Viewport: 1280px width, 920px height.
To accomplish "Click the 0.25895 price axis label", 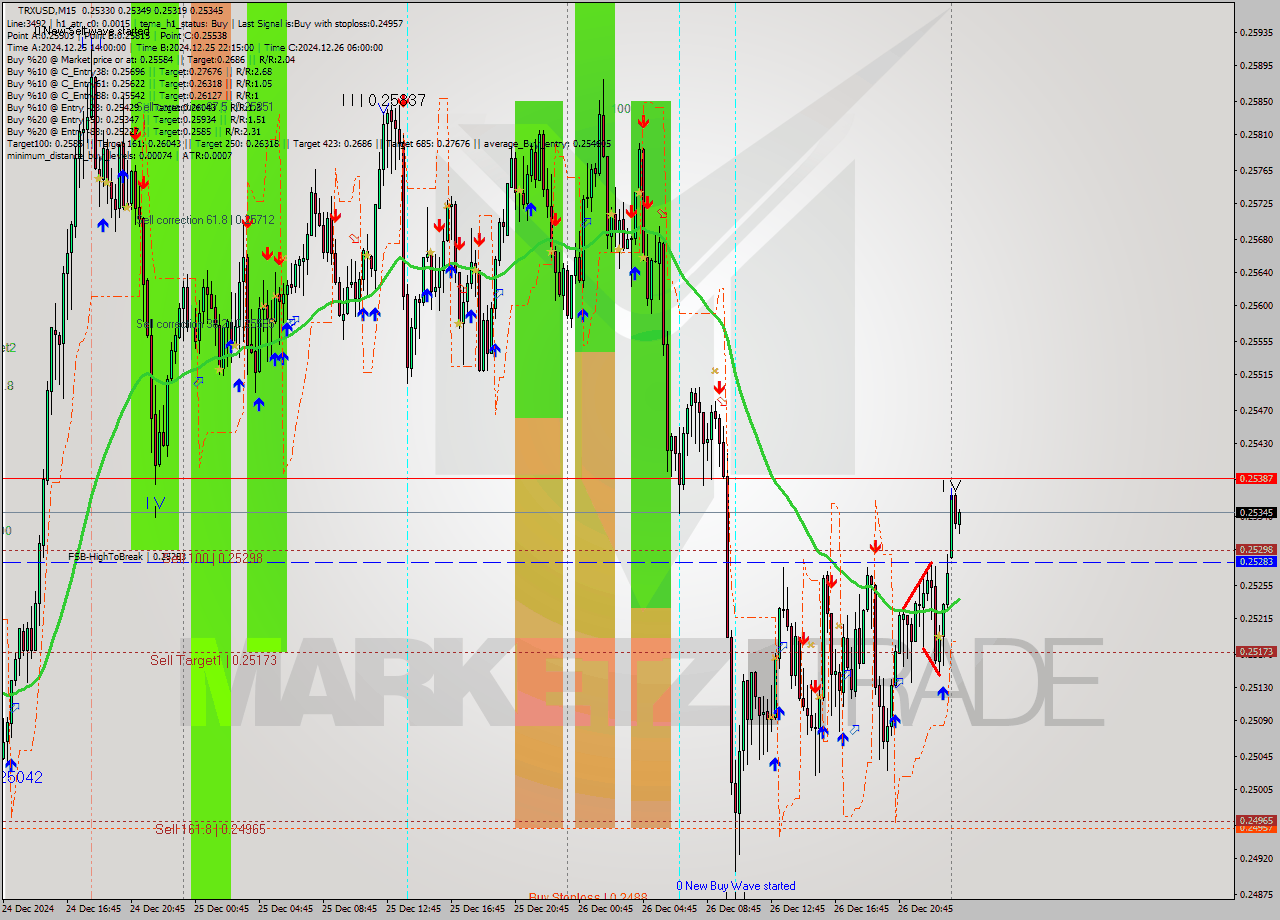I will (1256, 66).
